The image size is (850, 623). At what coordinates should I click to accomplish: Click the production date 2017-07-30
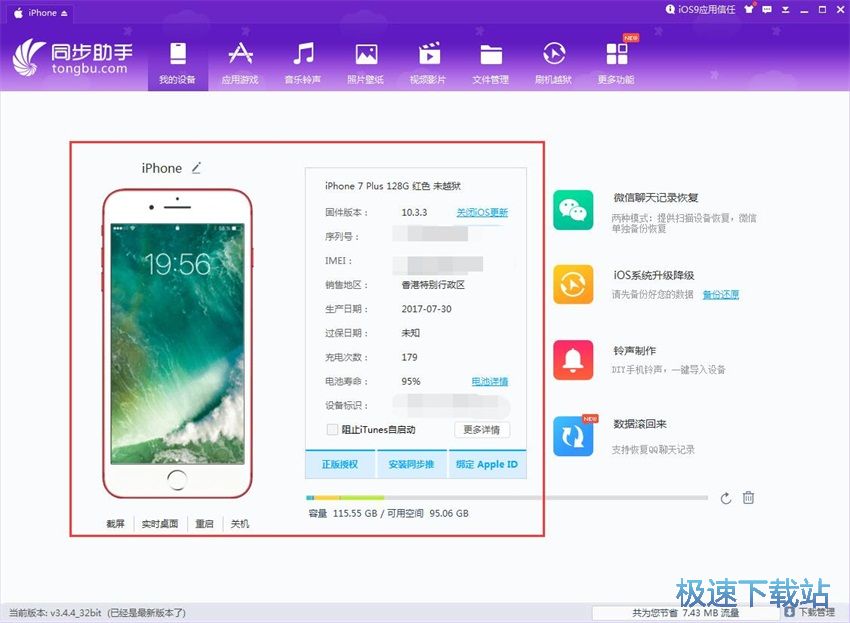click(x=427, y=309)
